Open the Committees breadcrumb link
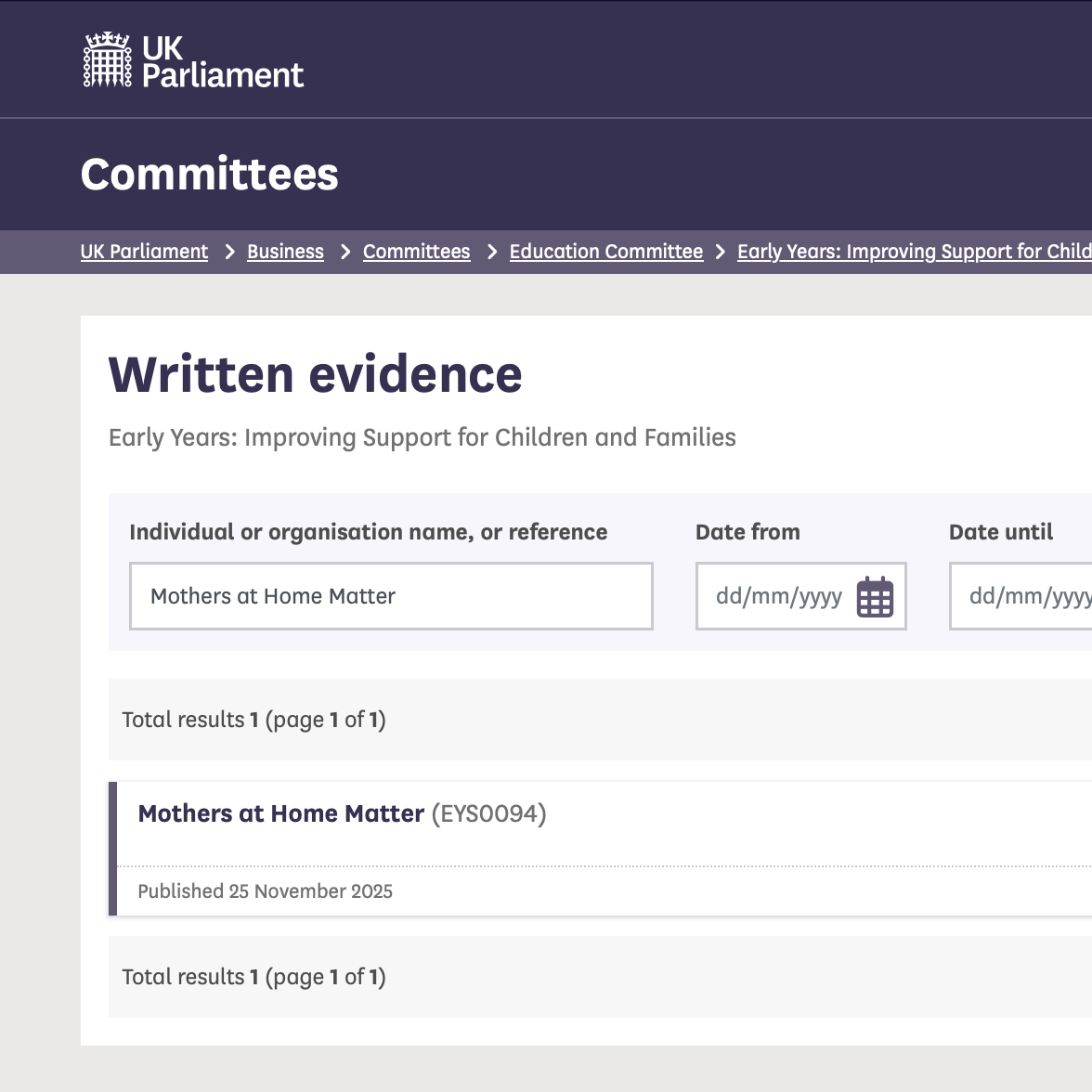The width and height of the screenshot is (1092, 1092). pyautogui.click(x=416, y=252)
